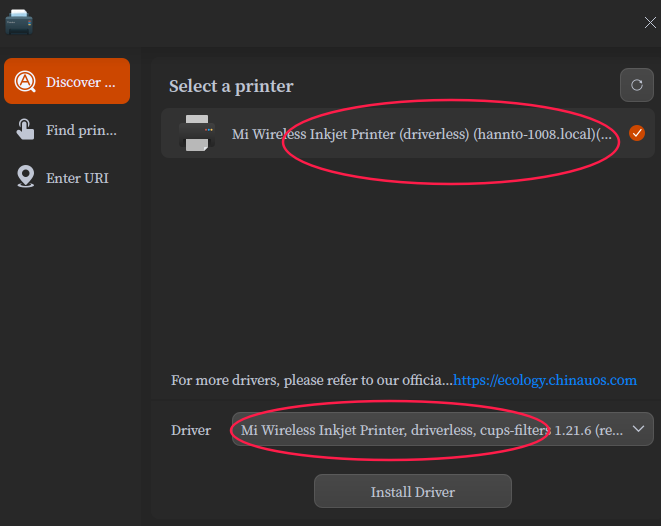Click the Driver dropdown chevron arrow
The height and width of the screenshot is (526, 661).
point(638,429)
